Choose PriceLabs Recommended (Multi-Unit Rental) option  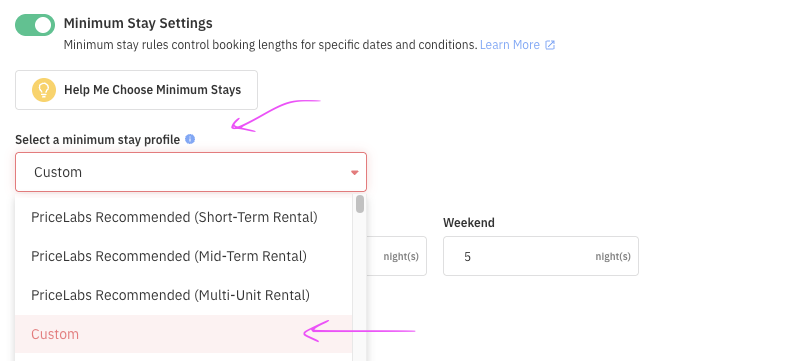point(170,295)
